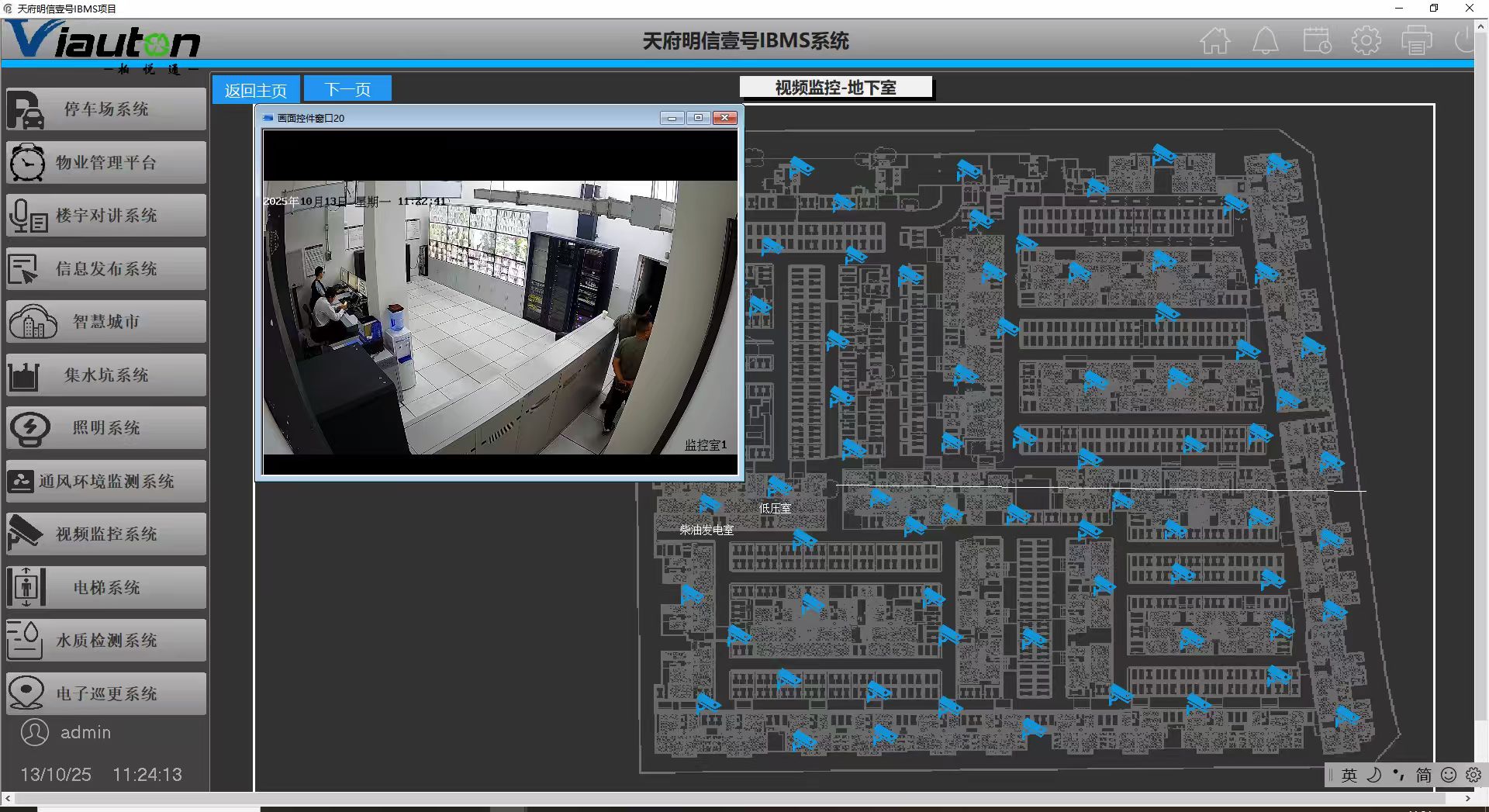
Task: Open IME settings gear icon
Action: tap(1473, 776)
